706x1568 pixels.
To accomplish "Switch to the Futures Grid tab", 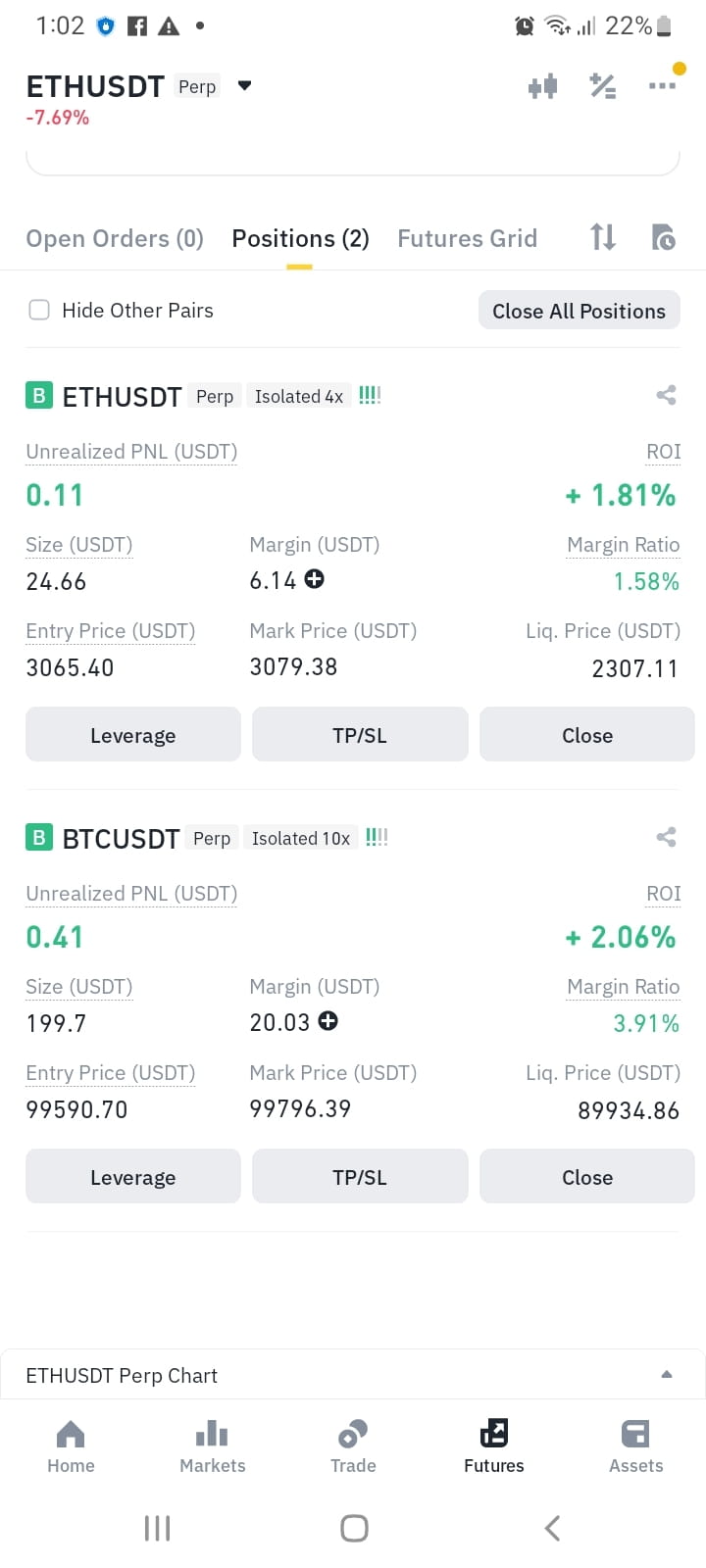I will coord(467,238).
